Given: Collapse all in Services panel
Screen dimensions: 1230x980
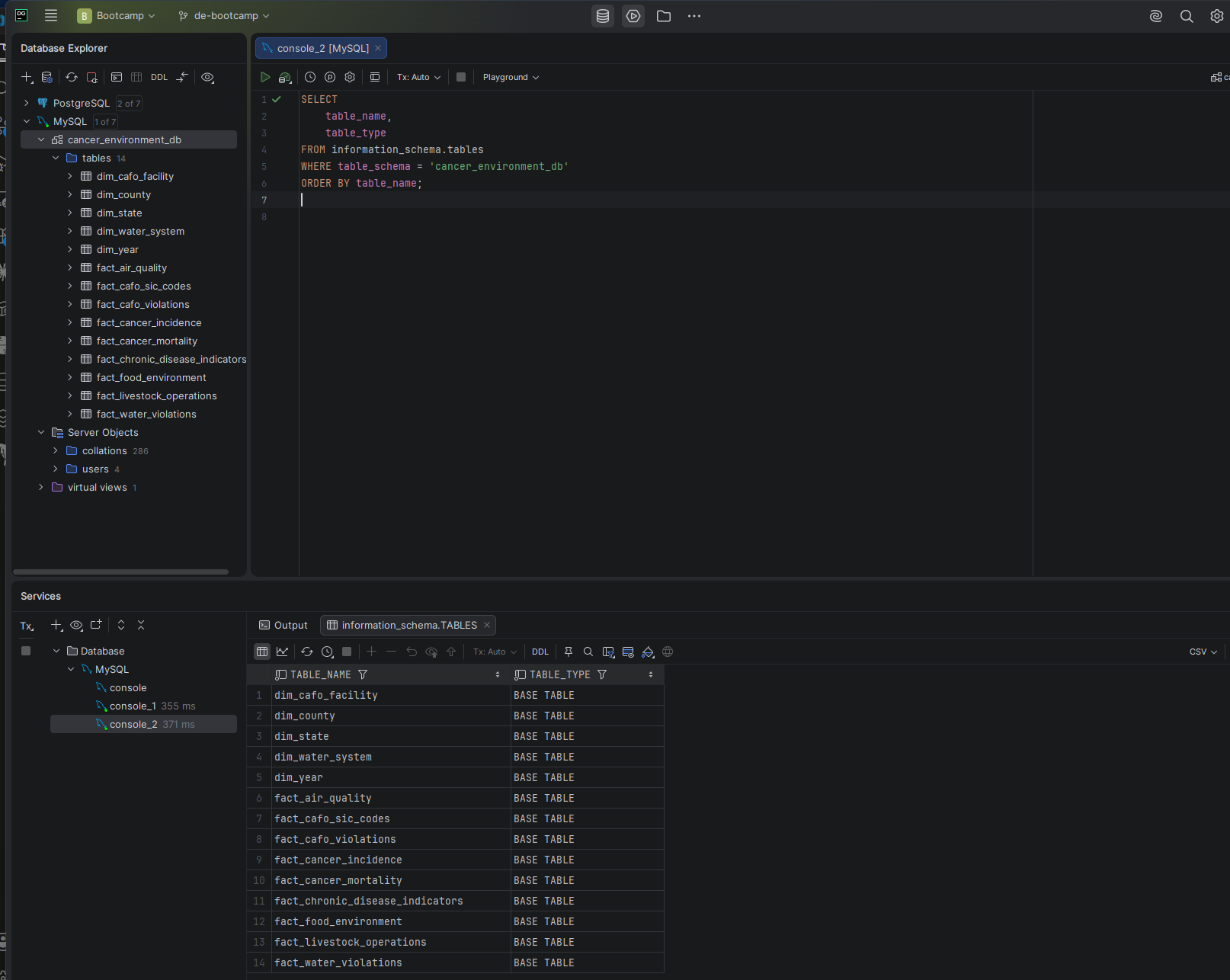Looking at the screenshot, I should (141, 625).
